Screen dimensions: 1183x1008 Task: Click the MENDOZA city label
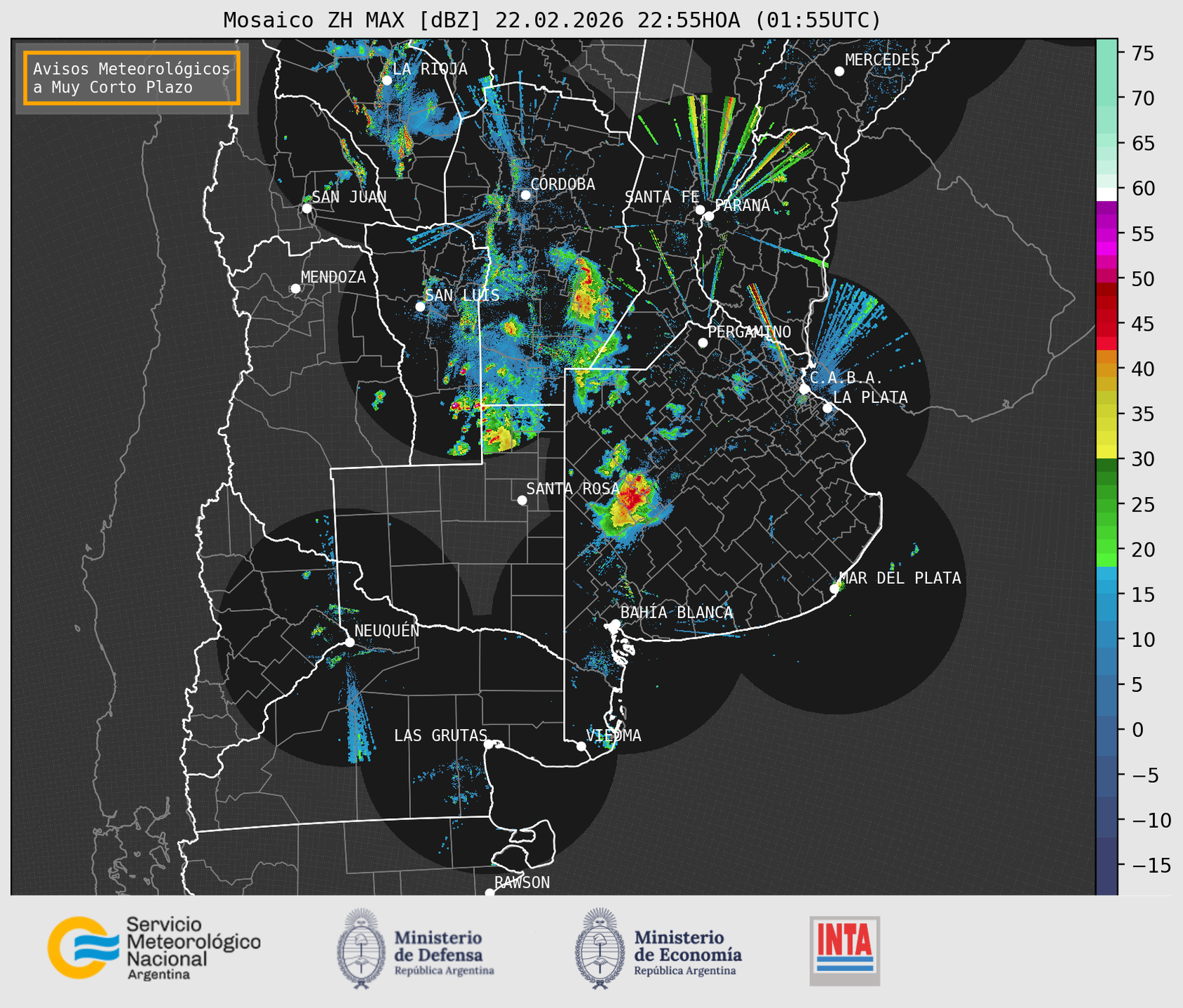[333, 277]
